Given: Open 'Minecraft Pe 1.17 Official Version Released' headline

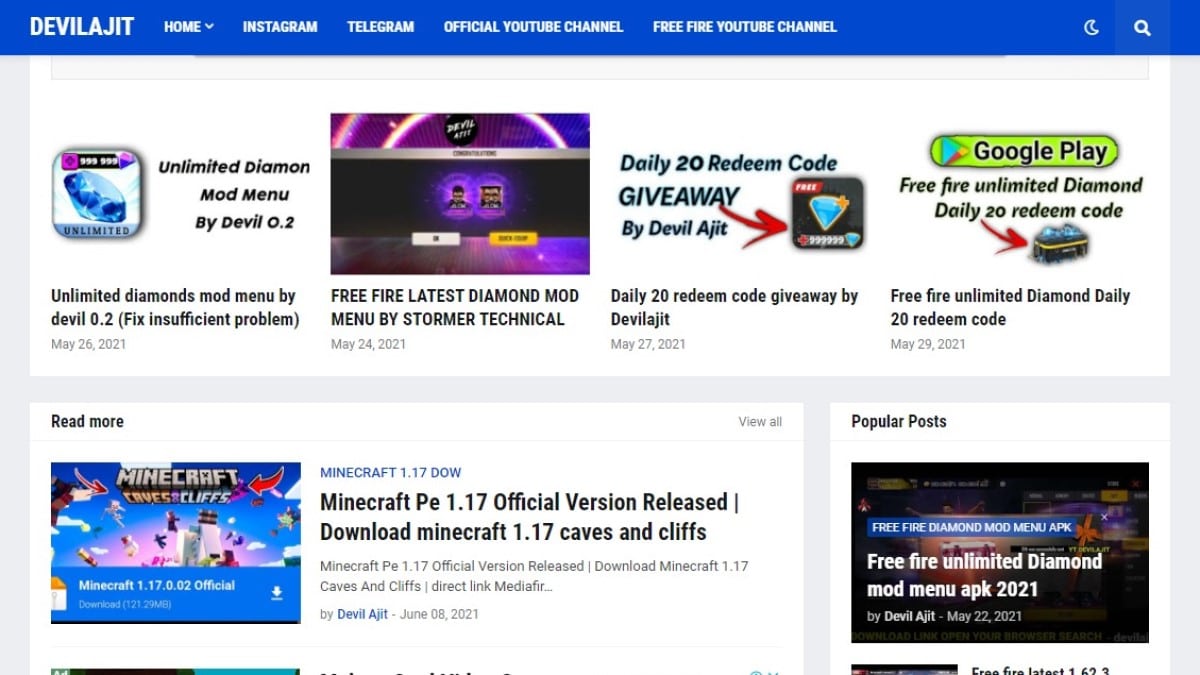Looking at the screenshot, I should click(x=530, y=517).
